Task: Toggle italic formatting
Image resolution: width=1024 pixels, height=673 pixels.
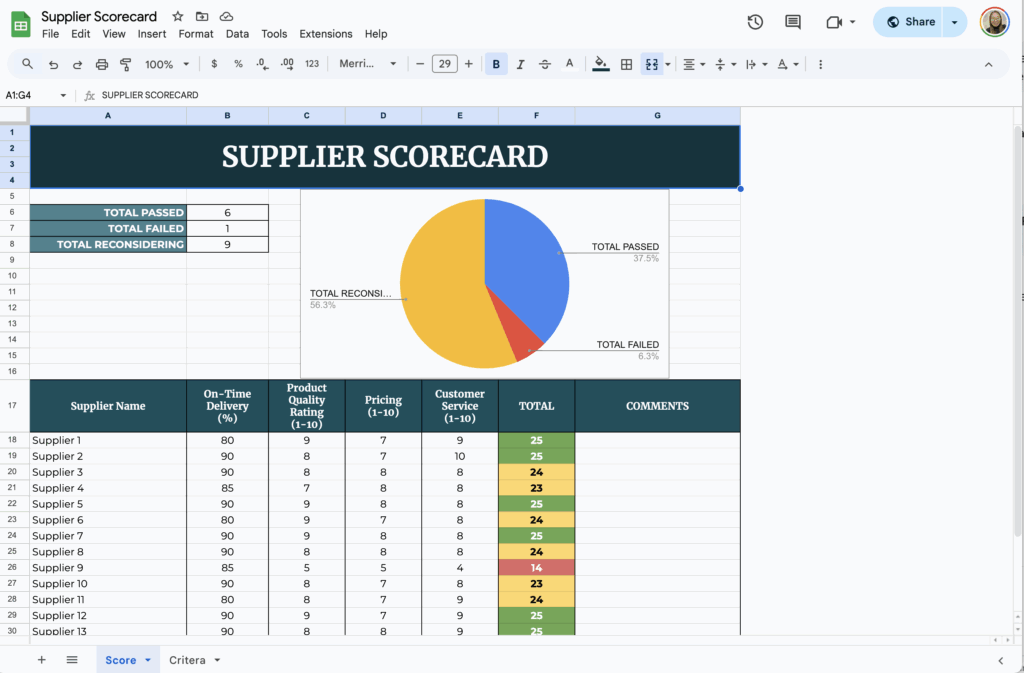Action: [x=520, y=63]
